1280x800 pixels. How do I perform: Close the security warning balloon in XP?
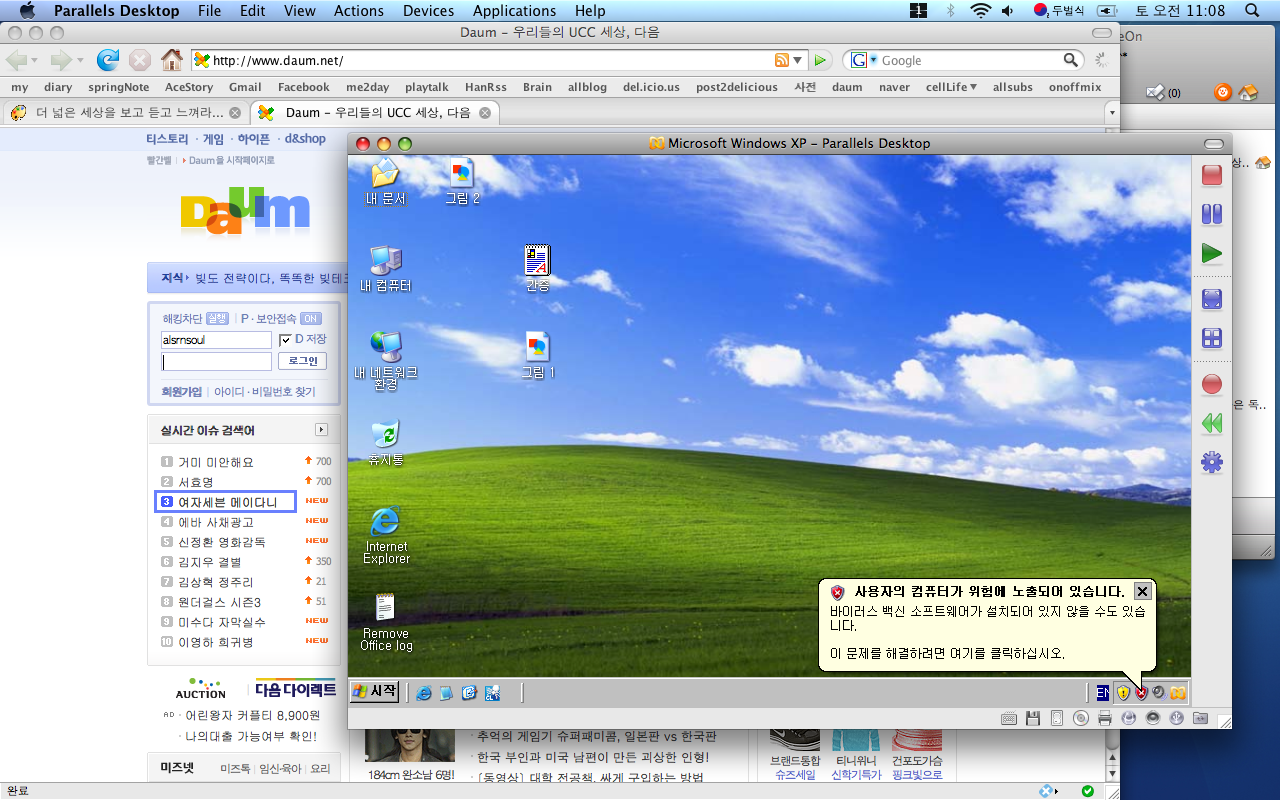[x=1142, y=591]
